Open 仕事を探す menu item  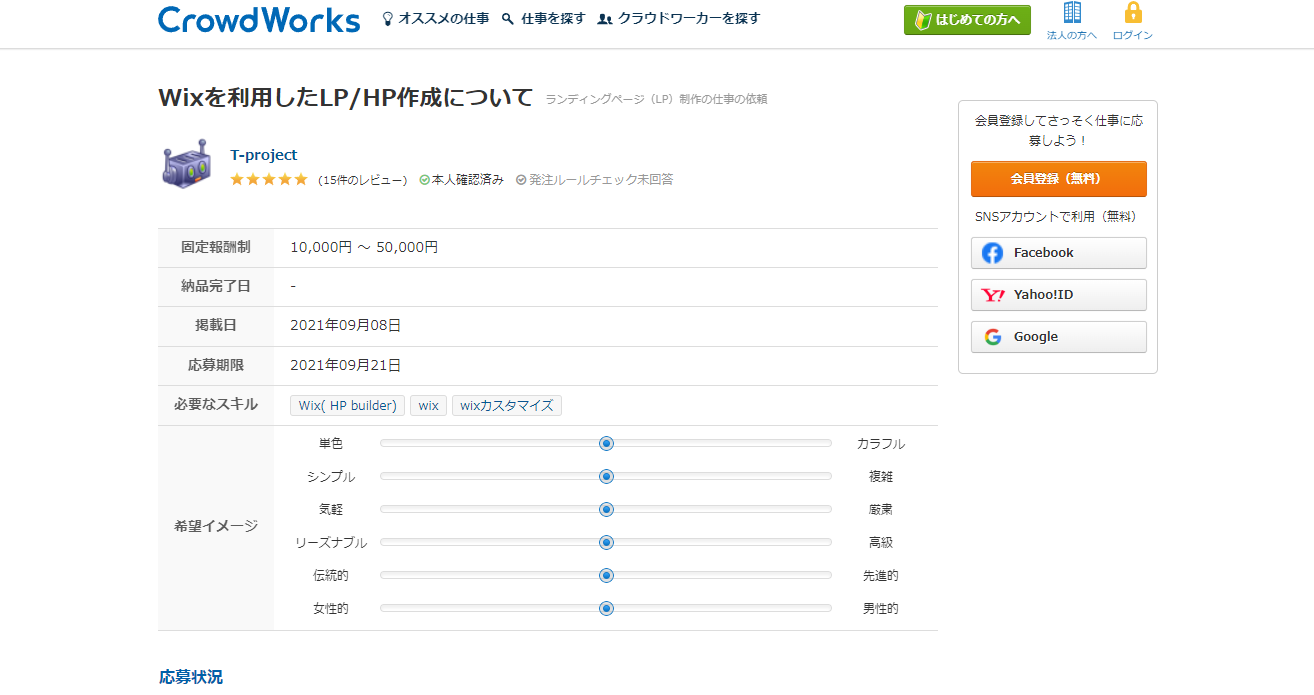click(x=553, y=19)
